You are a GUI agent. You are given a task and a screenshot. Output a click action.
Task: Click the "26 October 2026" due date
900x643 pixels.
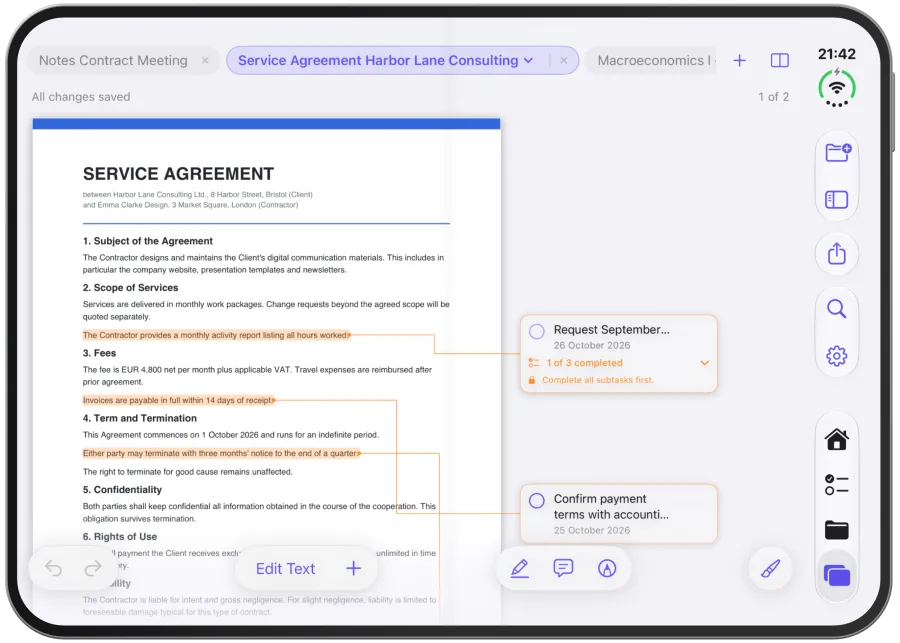click(592, 345)
